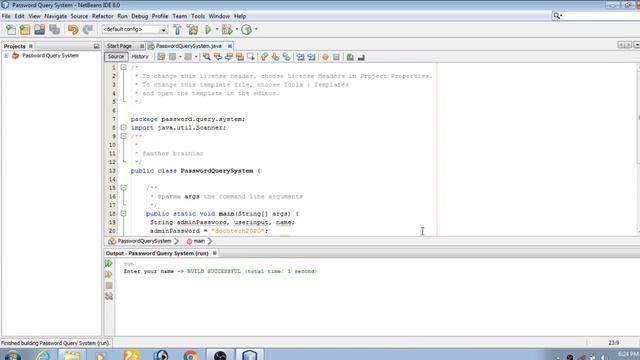Screen dimensions: 640x360
Task: Click the Build Project hammer icon
Action: [178, 29]
